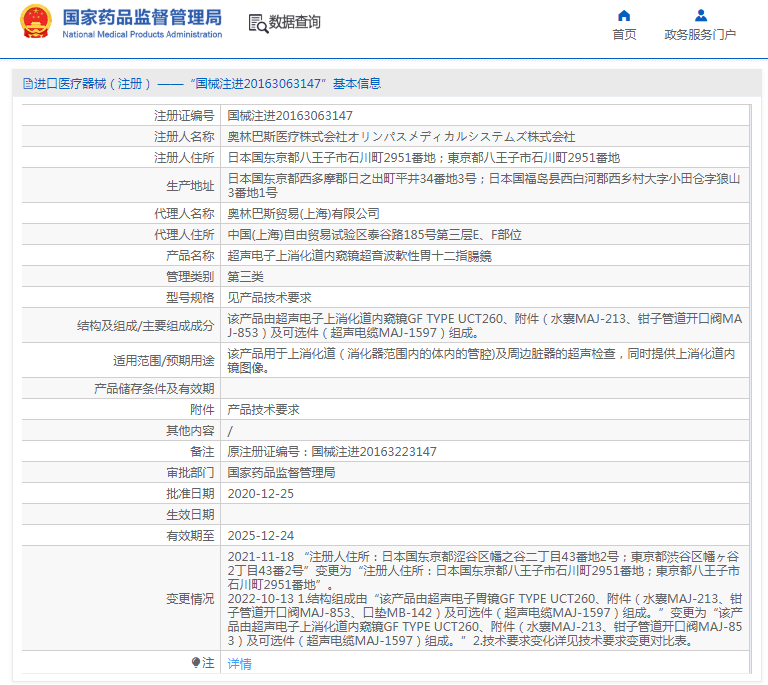The width and height of the screenshot is (768, 685).
Task: Click the 生产地址 label
Action: point(190,186)
